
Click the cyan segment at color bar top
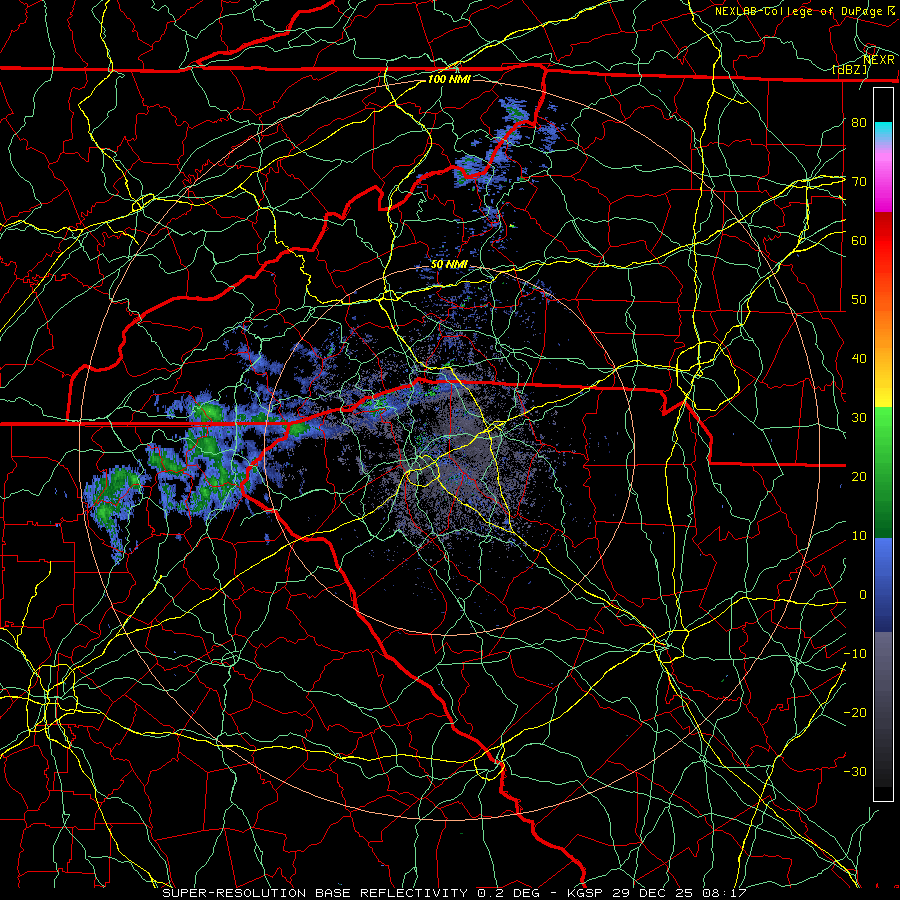[883, 132]
